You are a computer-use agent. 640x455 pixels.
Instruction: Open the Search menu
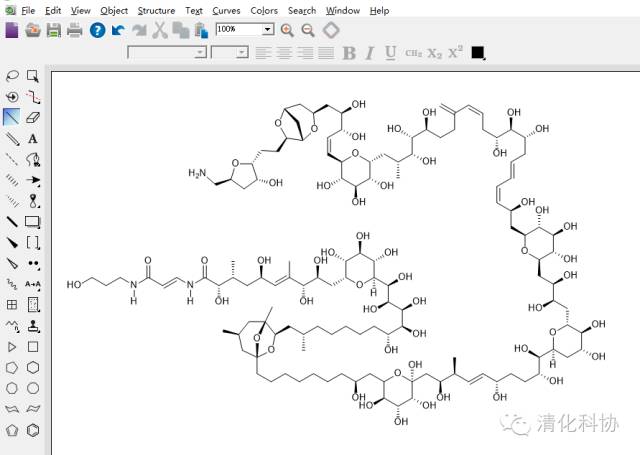(302, 11)
